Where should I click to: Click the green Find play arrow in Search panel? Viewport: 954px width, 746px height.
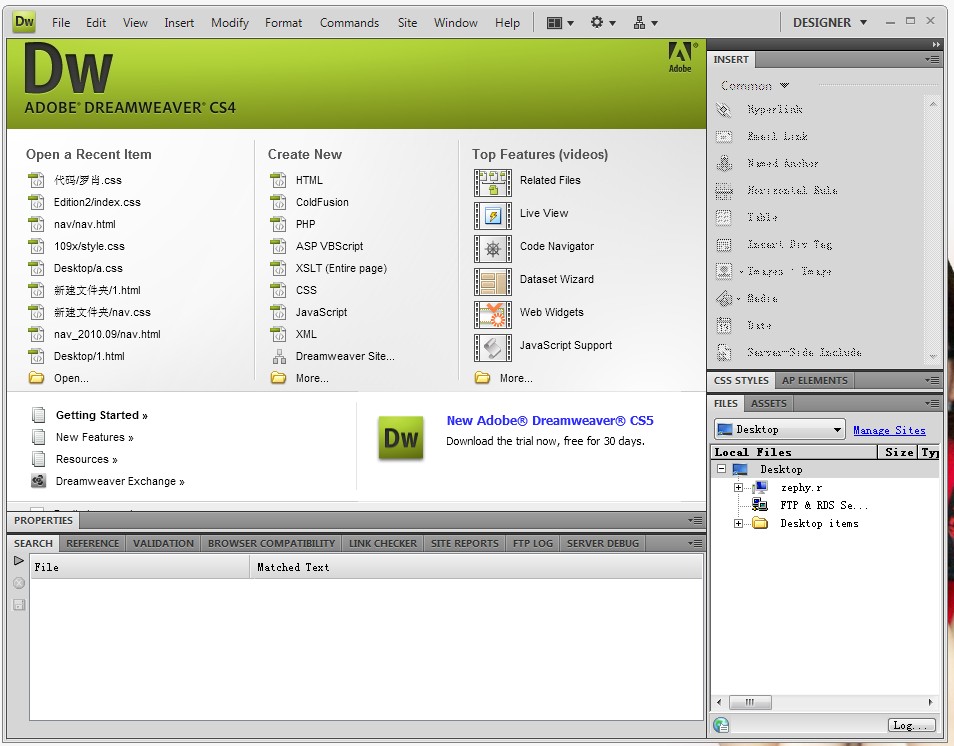(19, 560)
